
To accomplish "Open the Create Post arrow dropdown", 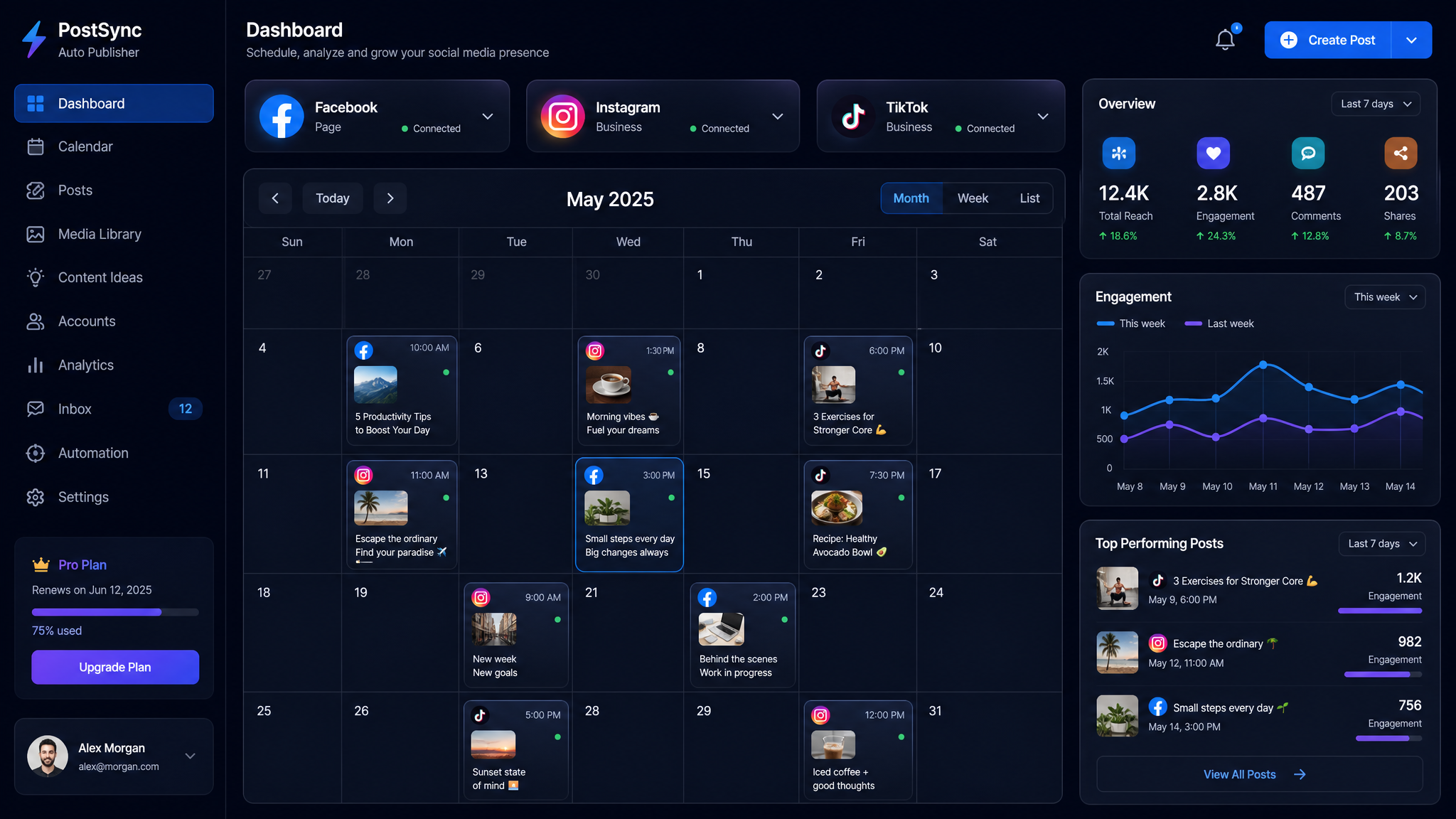I will [1411, 40].
